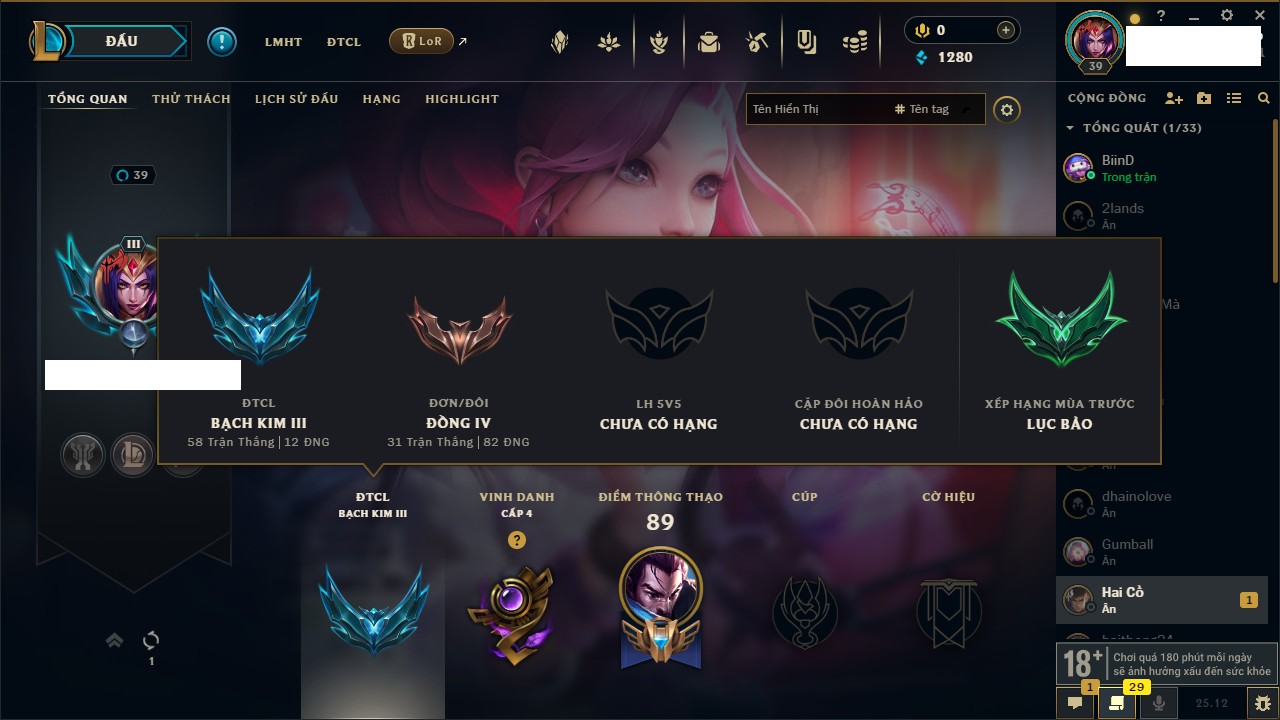Open the bug report icon
Screen dimensions: 1280x720
(1264, 703)
